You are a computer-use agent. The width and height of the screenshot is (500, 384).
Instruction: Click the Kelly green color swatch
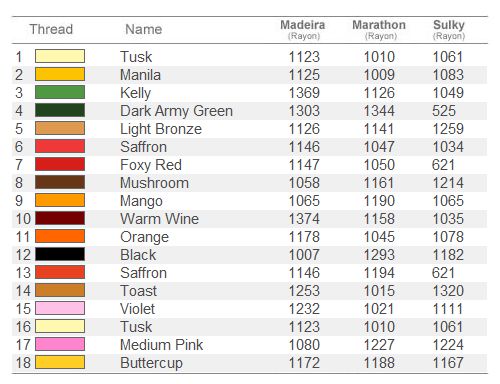click(60, 92)
